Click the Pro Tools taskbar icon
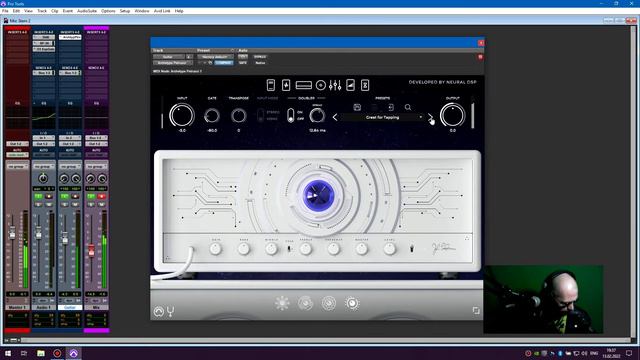640x360 pixels. click(x=73, y=353)
